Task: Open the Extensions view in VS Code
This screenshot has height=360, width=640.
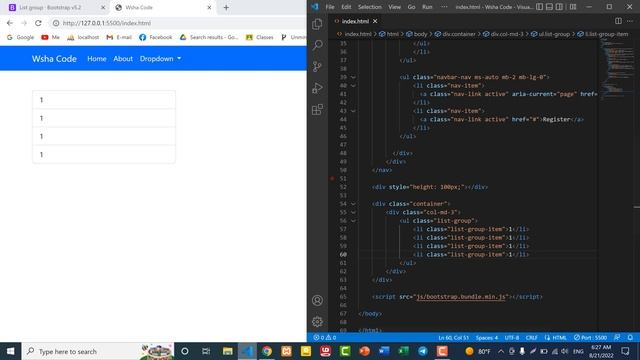Action: coord(317,109)
